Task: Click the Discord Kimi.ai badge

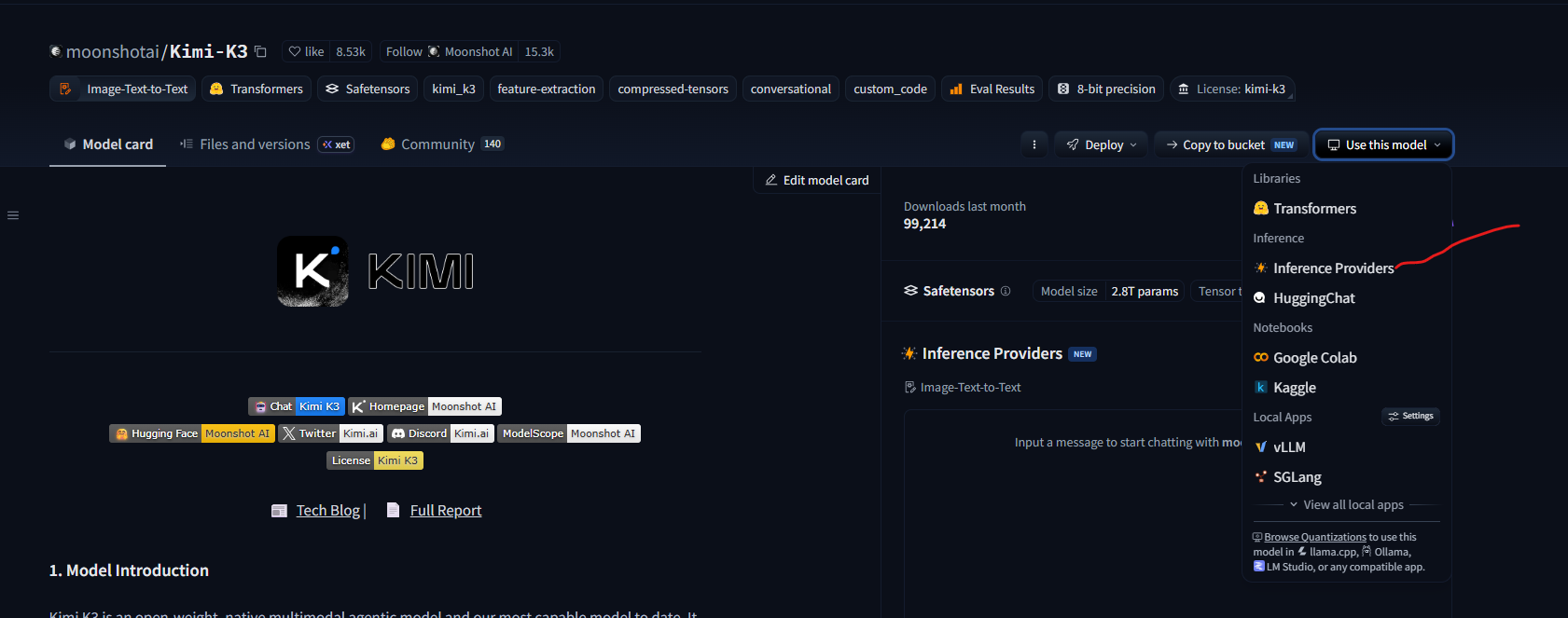Action: coord(440,433)
